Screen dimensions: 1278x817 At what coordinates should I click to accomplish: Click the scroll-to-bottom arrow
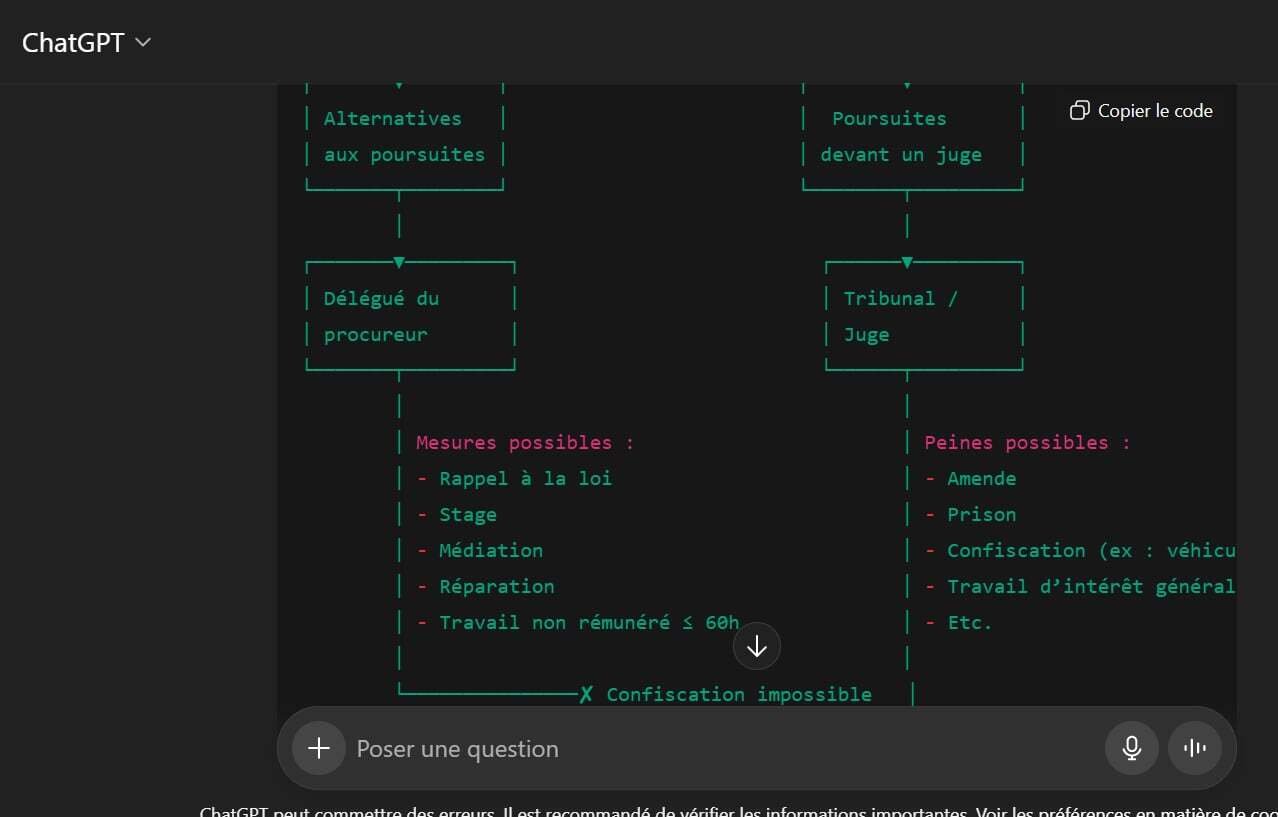756,647
